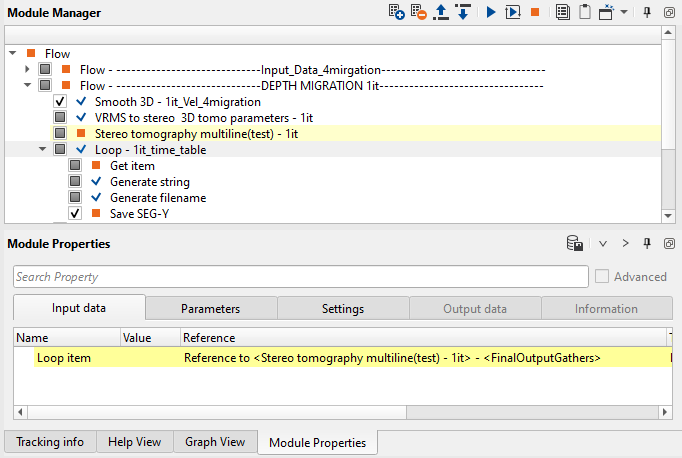Toggle the Smooth 3D module checkbox
Screen dimensions: 682x458
coord(60,102)
